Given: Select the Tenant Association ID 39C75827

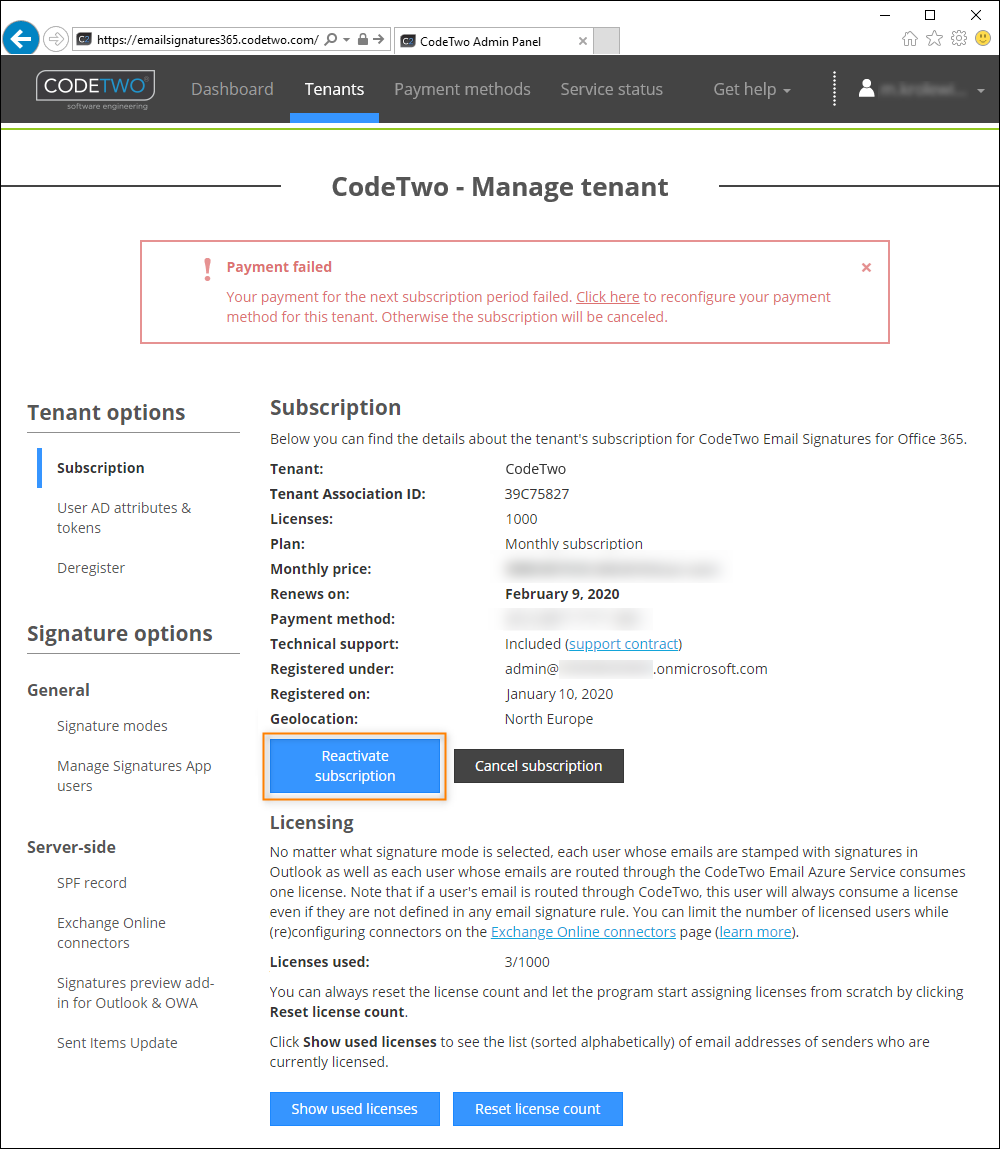Looking at the screenshot, I should [x=537, y=494].
